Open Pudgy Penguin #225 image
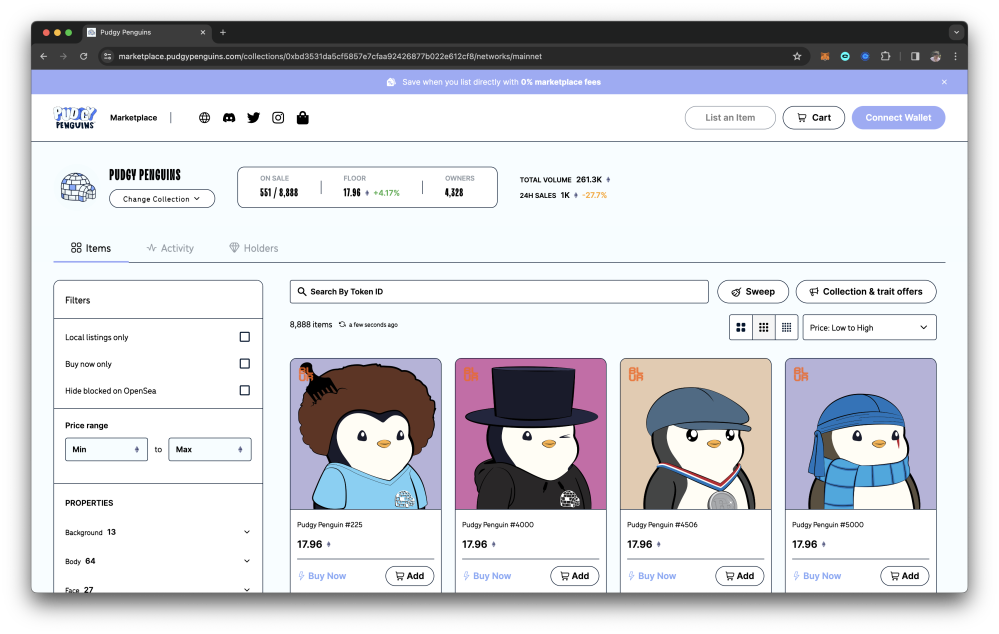This screenshot has width=999, height=634. (x=366, y=434)
